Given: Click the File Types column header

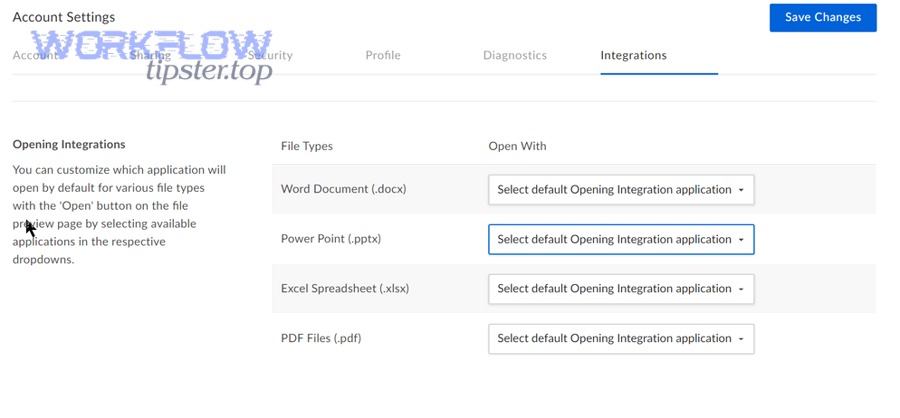Looking at the screenshot, I should point(307,146).
